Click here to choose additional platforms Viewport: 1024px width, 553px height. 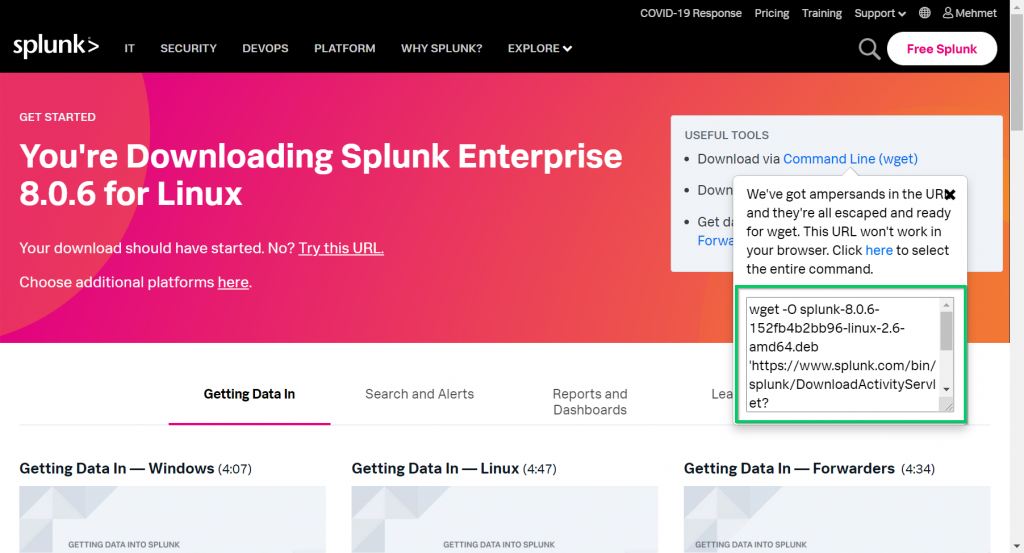pos(233,282)
